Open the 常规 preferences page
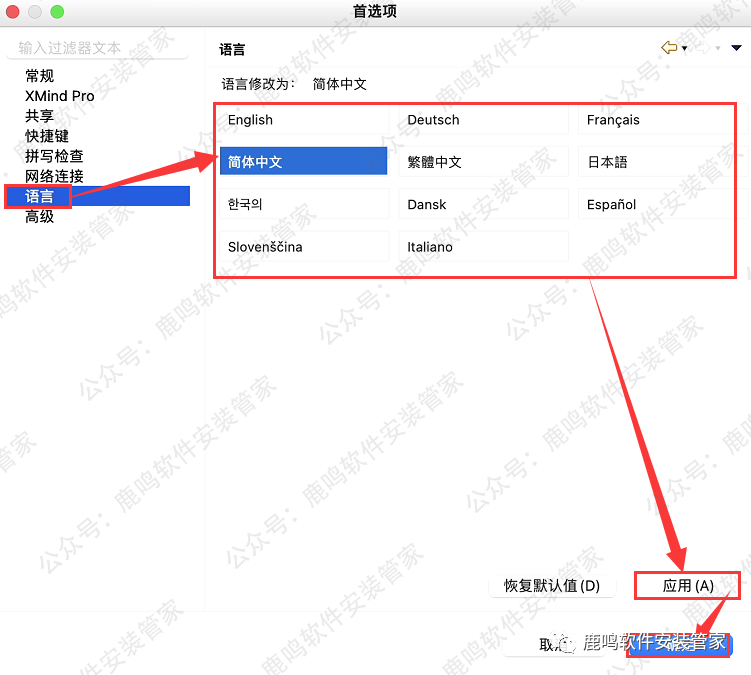Image resolution: width=751 pixels, height=675 pixels. point(40,76)
